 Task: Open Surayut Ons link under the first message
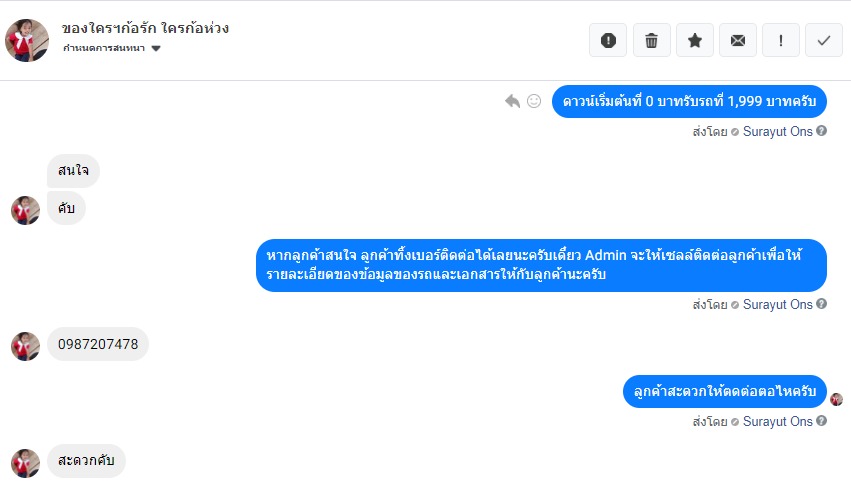point(777,131)
